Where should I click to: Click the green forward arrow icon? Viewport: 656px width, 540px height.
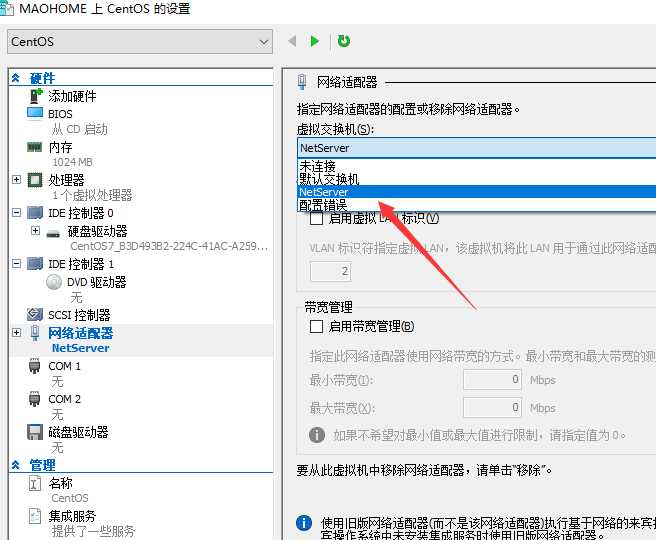315,41
